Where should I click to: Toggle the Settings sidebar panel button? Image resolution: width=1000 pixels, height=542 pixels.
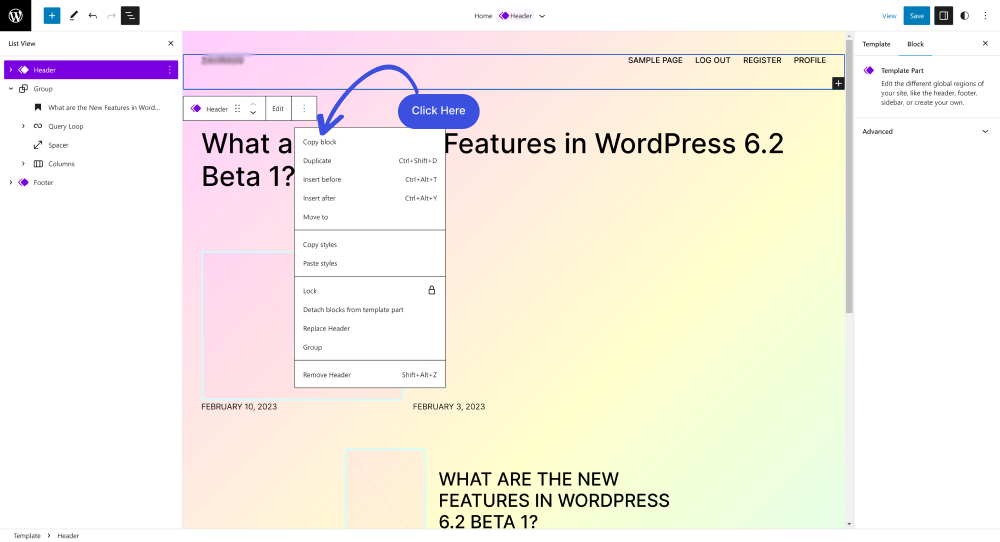943,15
